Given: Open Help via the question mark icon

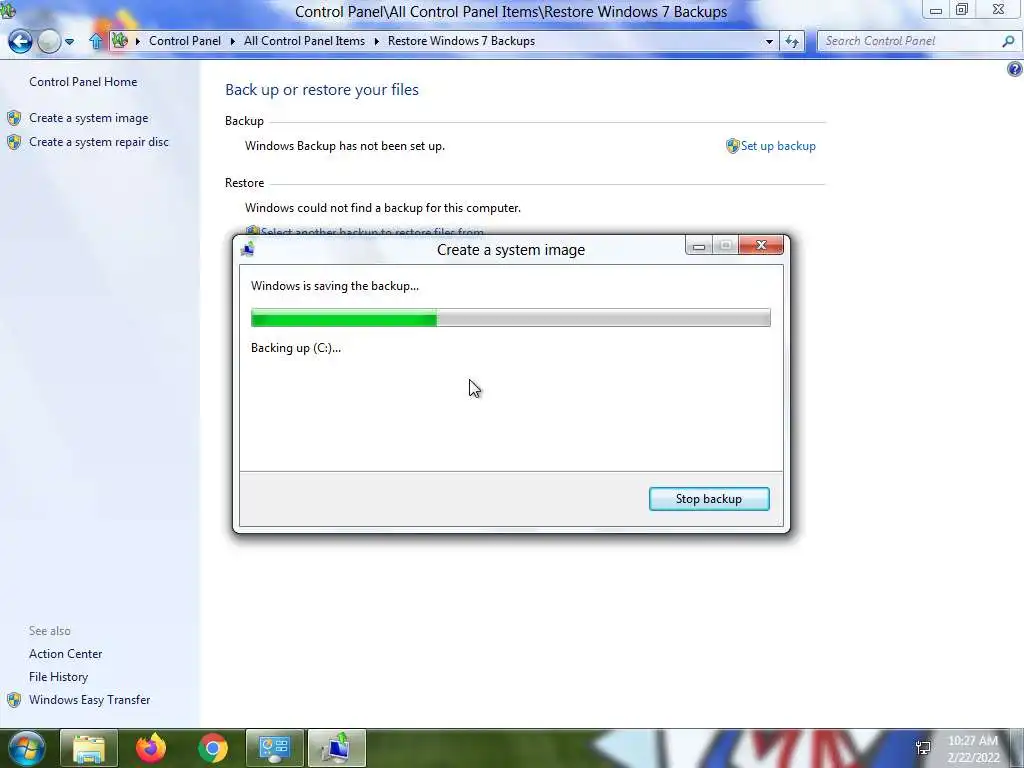Looking at the screenshot, I should [1015, 69].
